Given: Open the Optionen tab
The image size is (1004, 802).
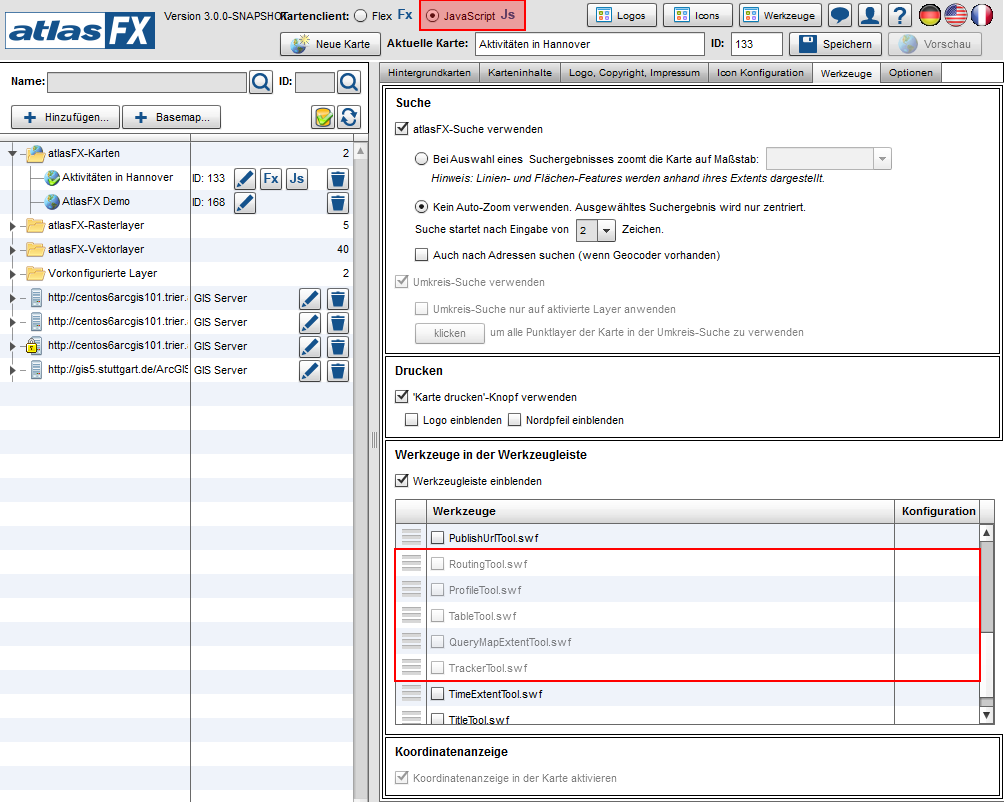Looking at the screenshot, I should (x=911, y=73).
